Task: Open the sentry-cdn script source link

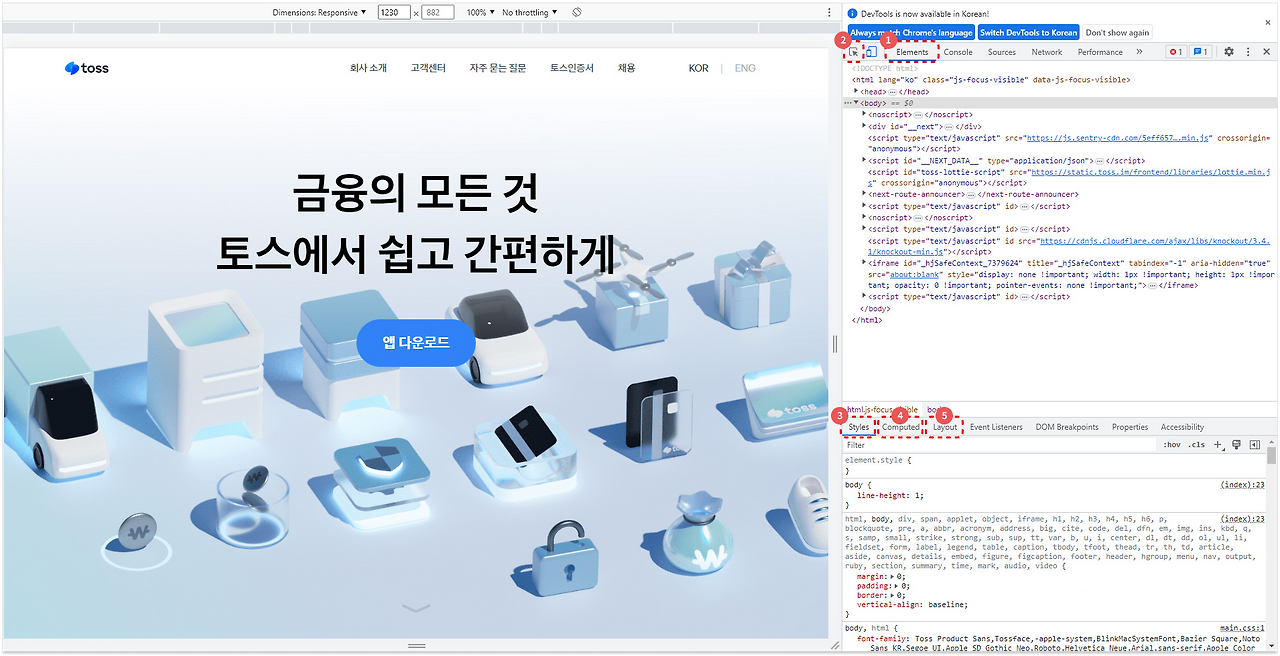Action: (1119, 138)
